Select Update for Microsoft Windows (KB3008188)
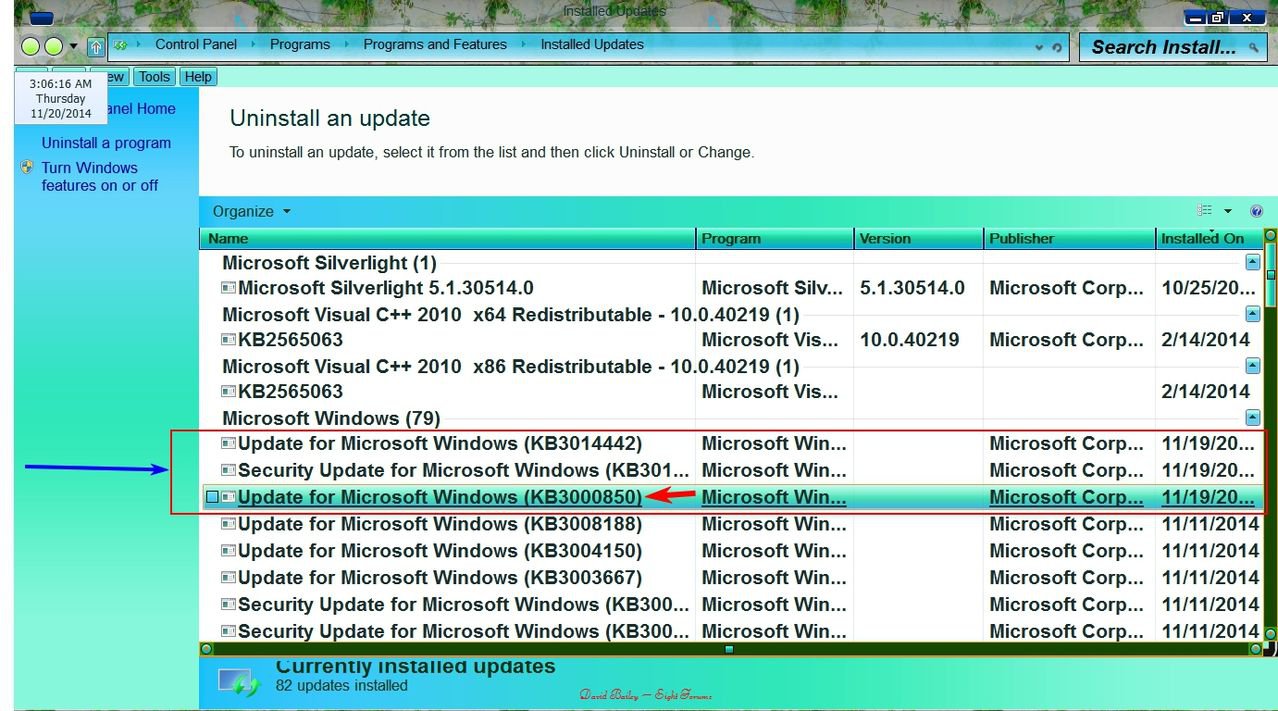Screen dimensions: 1278x711 pyautogui.click(x=440, y=524)
